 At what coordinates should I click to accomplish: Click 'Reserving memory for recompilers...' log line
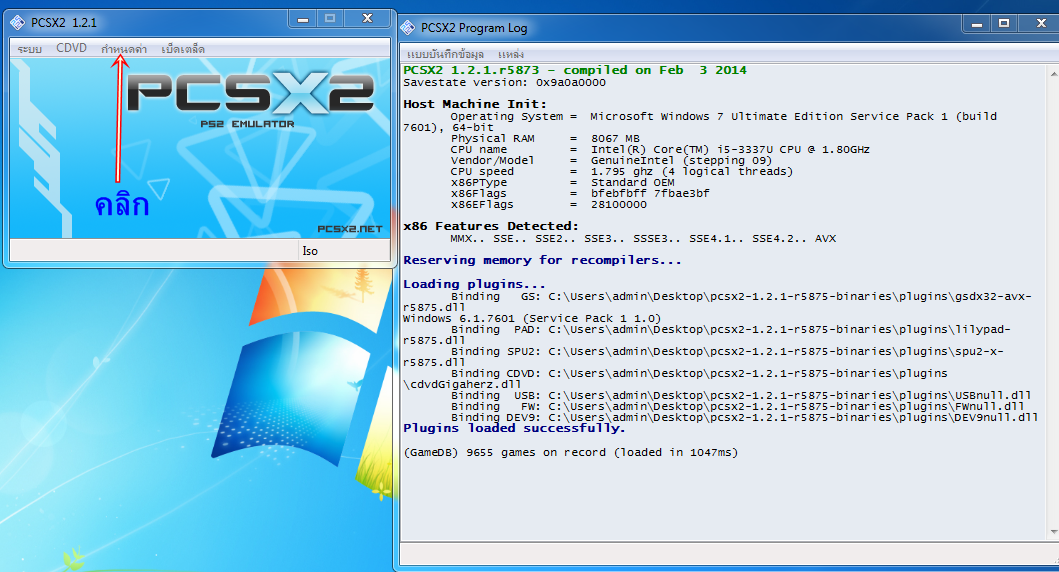[x=542, y=260]
